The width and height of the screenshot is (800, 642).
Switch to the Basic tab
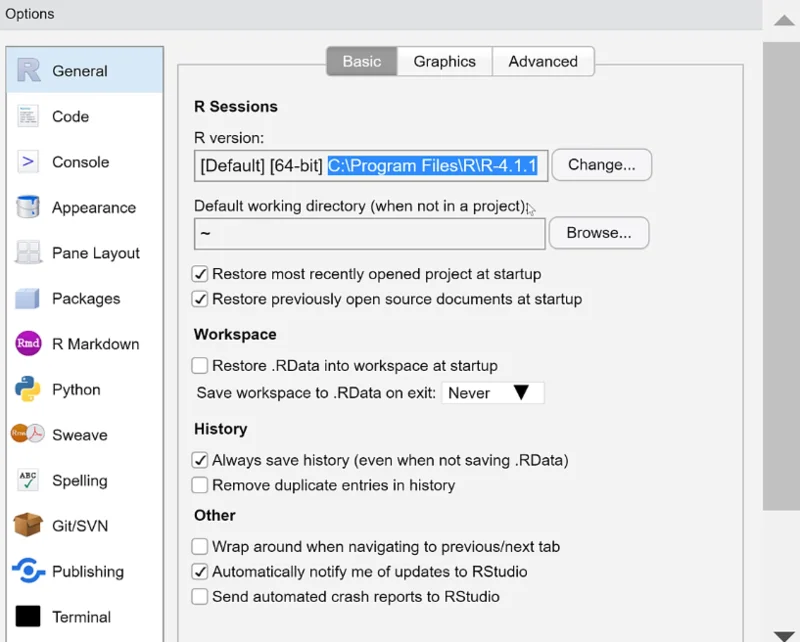[x=362, y=61]
